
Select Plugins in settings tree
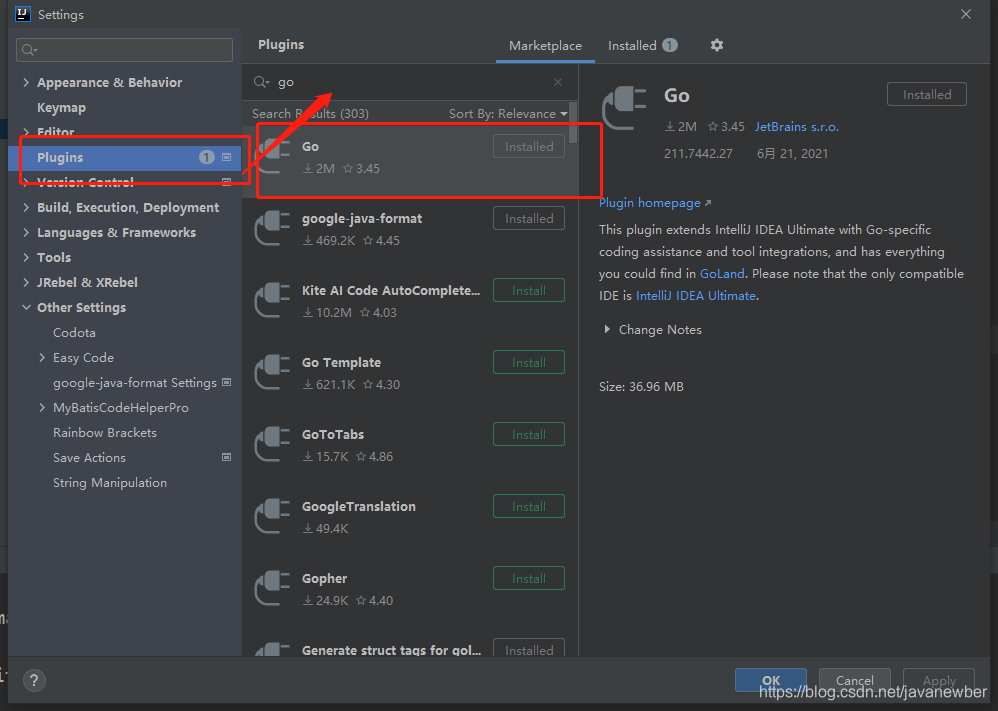[125, 157]
